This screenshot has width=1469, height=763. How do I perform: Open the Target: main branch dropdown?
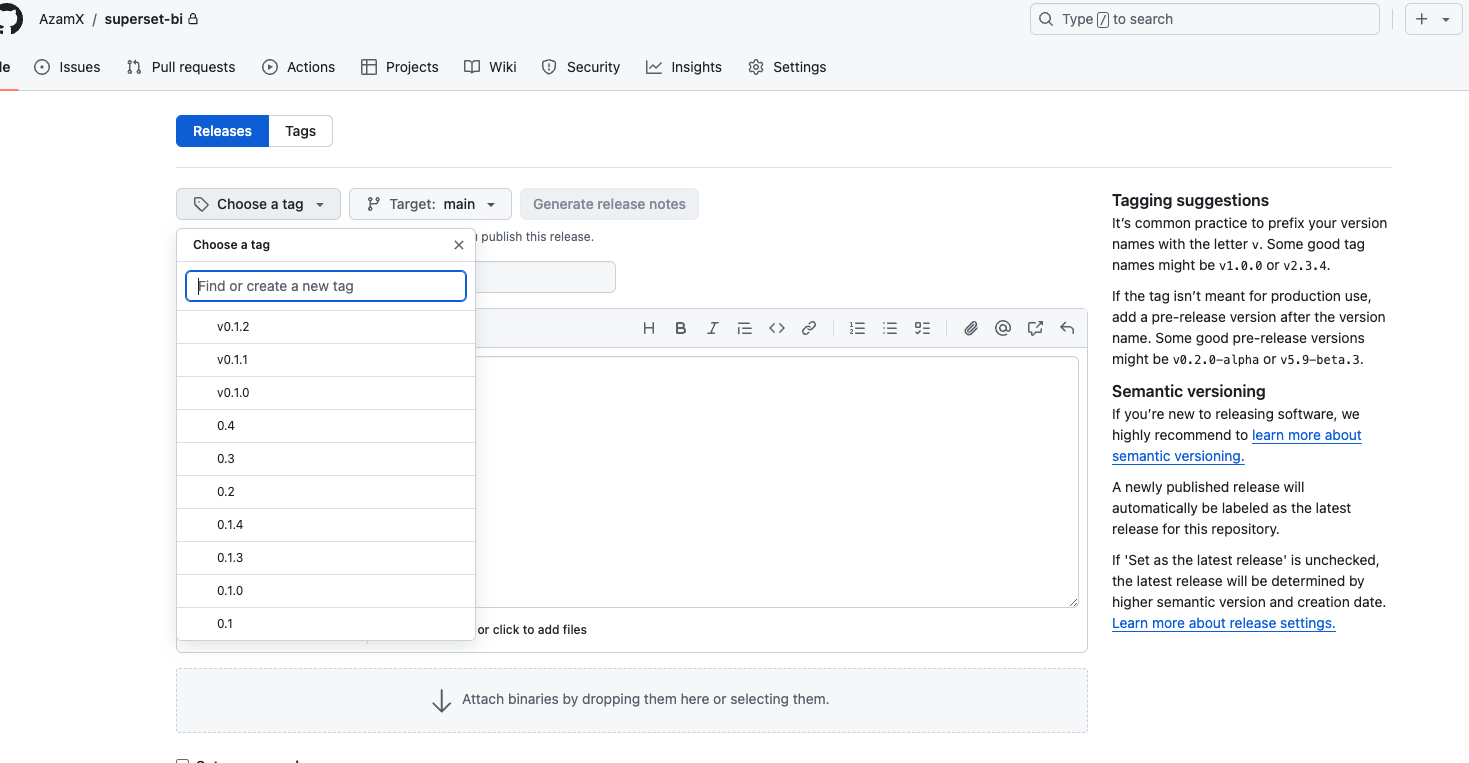(x=430, y=204)
